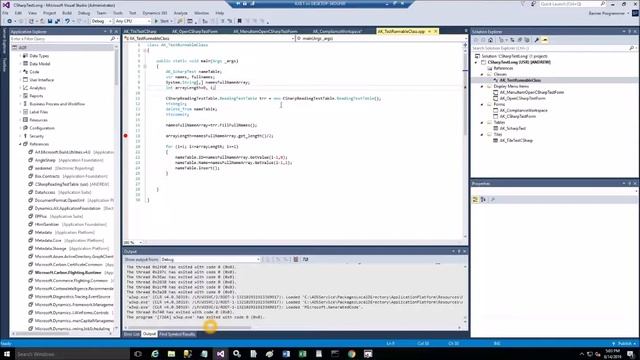
Task: Click the search icon in Solution Explorer search box
Action: 631,48
